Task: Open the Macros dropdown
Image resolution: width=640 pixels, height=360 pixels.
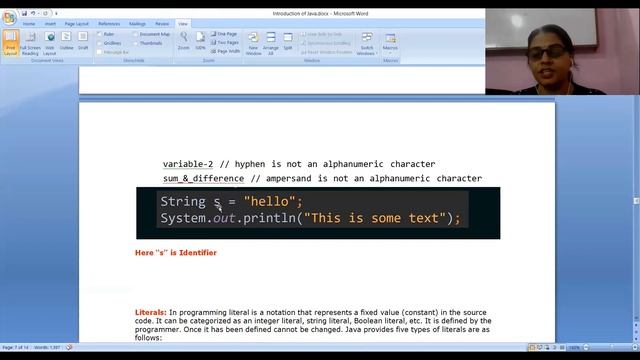Action: click(390, 44)
